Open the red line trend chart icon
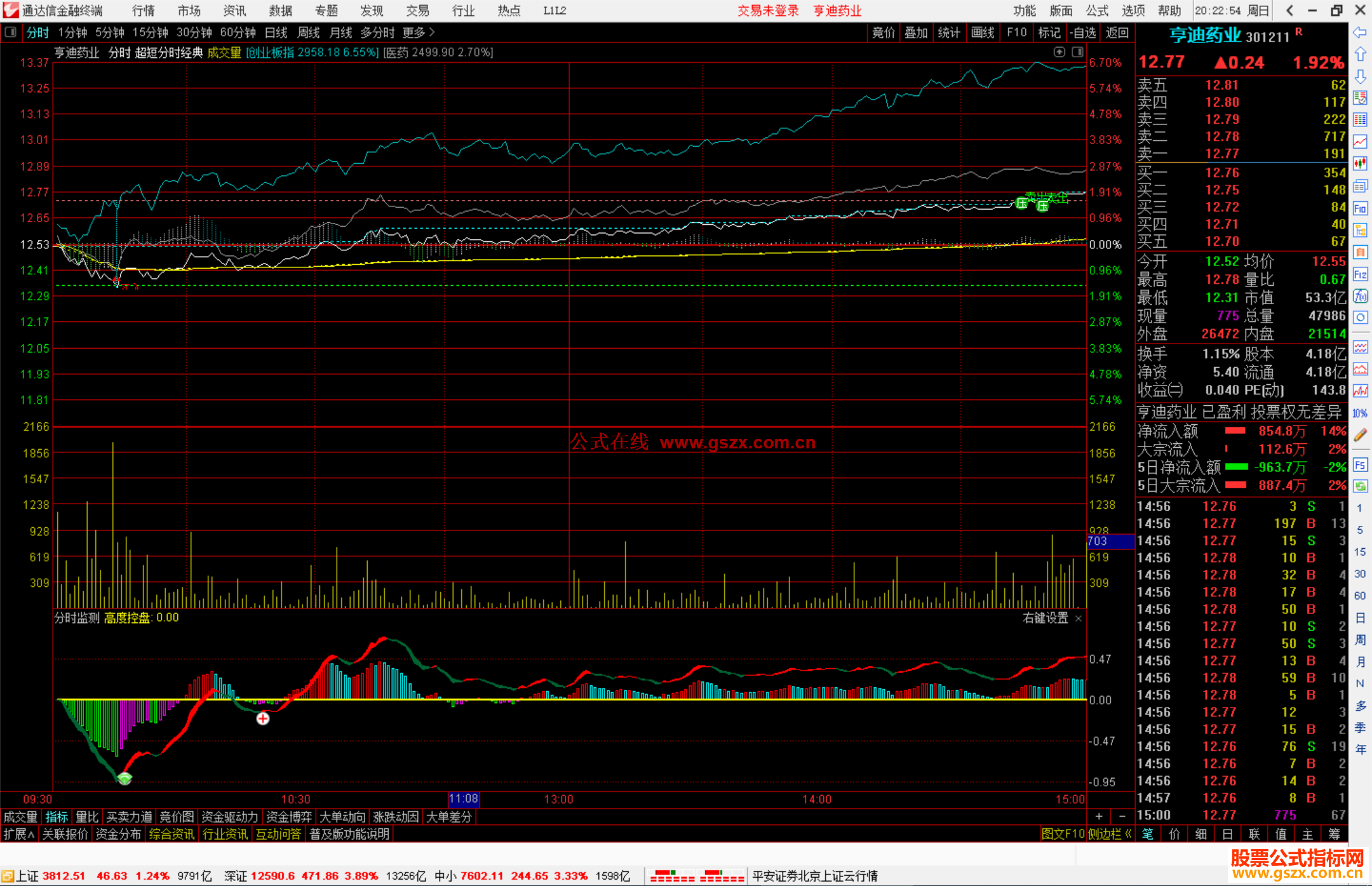The width and height of the screenshot is (1372, 886). pos(1360,142)
